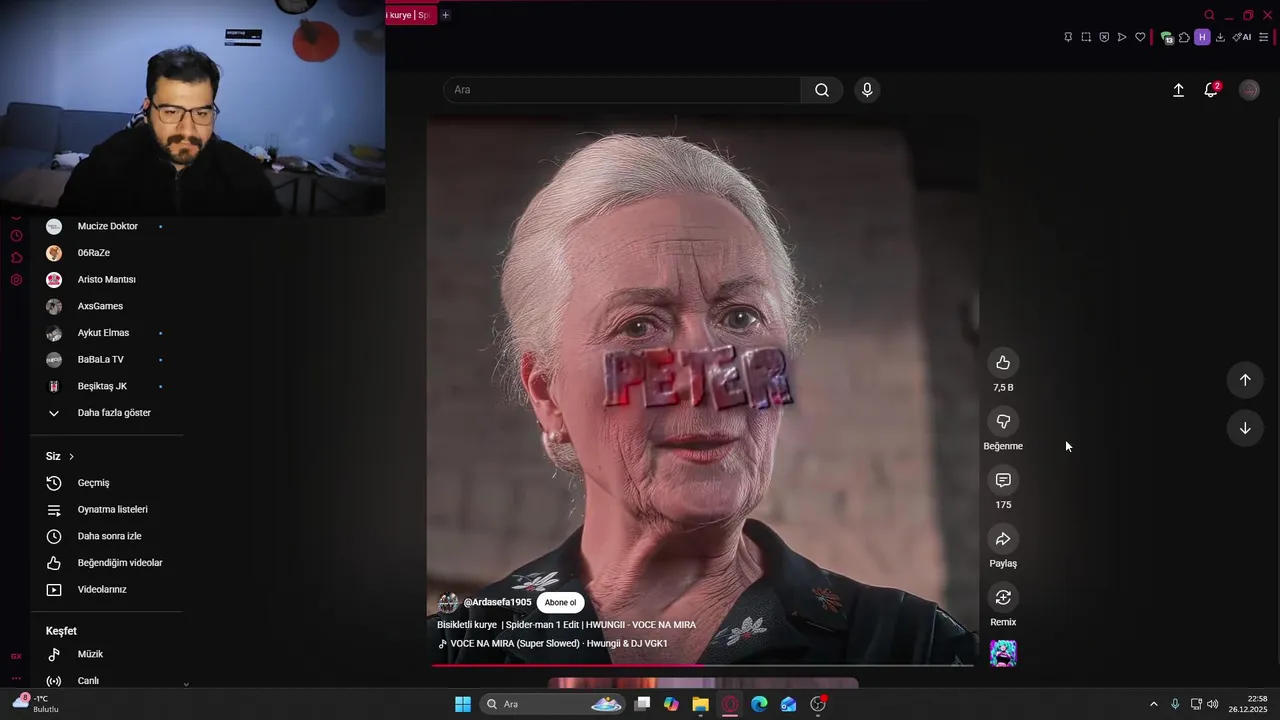1280x720 pixels.
Task: Start voice search with the microphone icon
Action: pos(867,90)
